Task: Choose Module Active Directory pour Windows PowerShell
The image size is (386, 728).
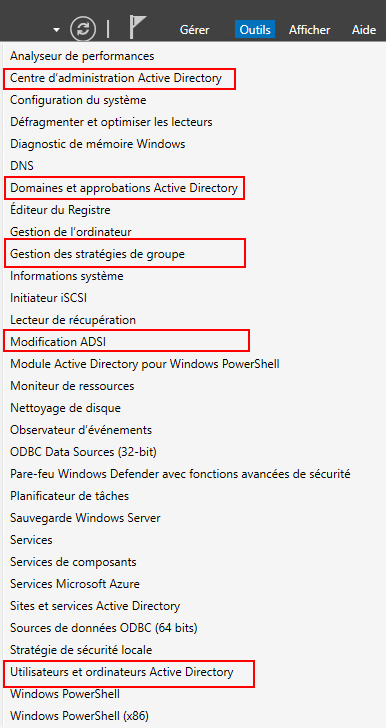Action: 145,364
